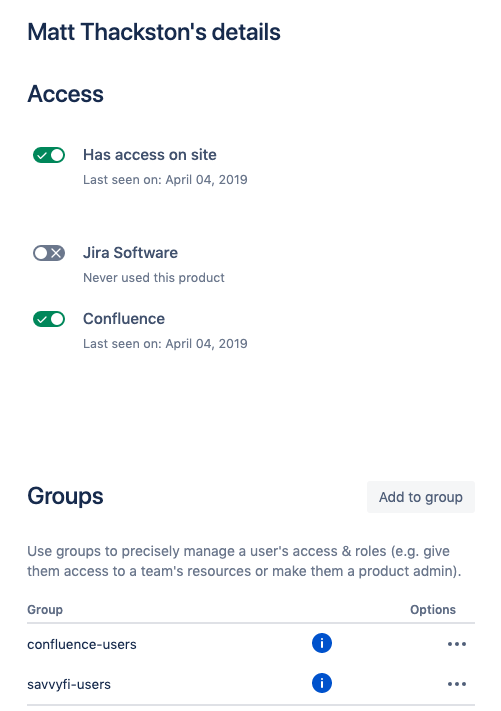Screen dimensions: 501x711
Task: Click the Confluence product label
Action: 124,319
